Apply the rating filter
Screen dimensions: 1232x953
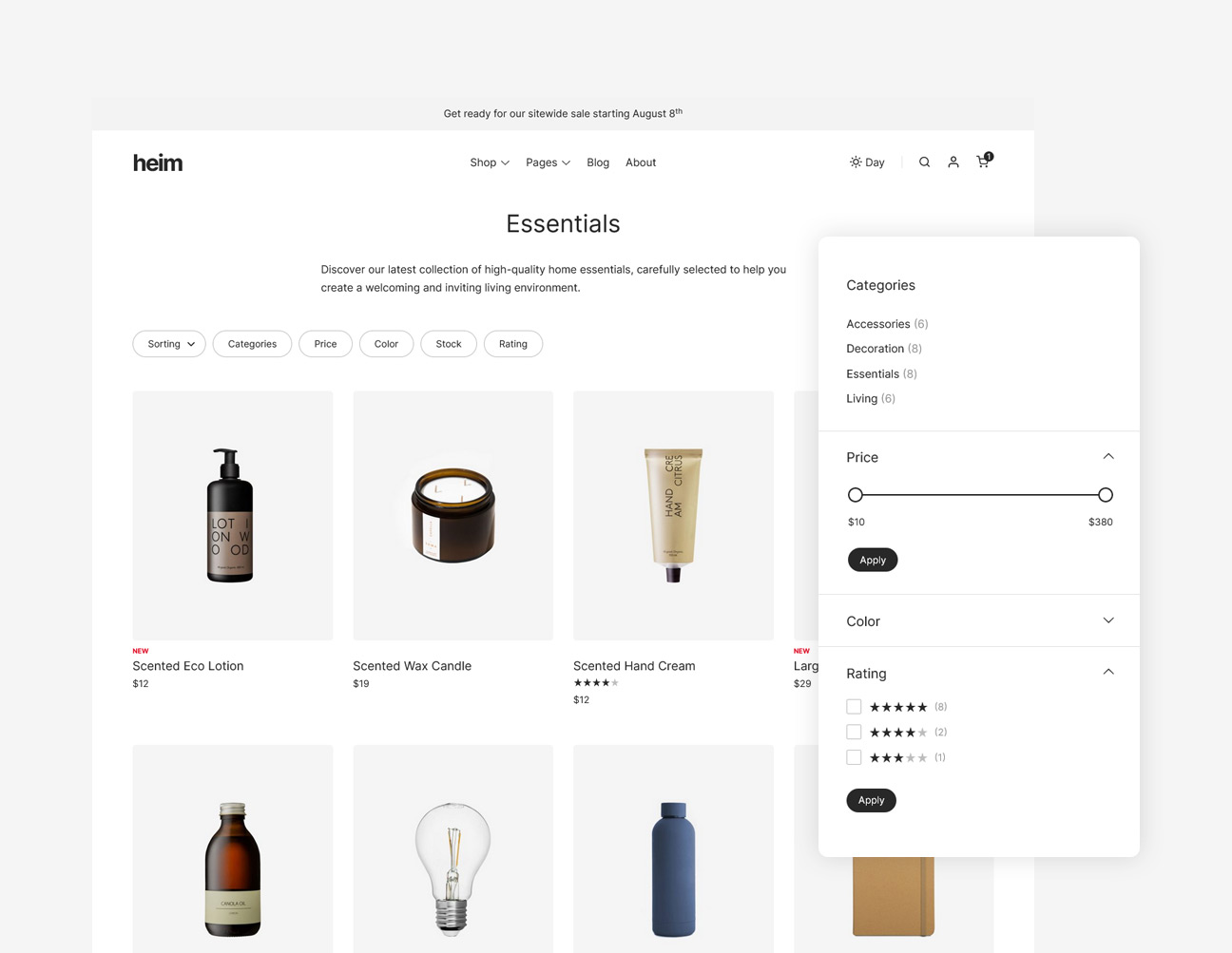(x=871, y=800)
